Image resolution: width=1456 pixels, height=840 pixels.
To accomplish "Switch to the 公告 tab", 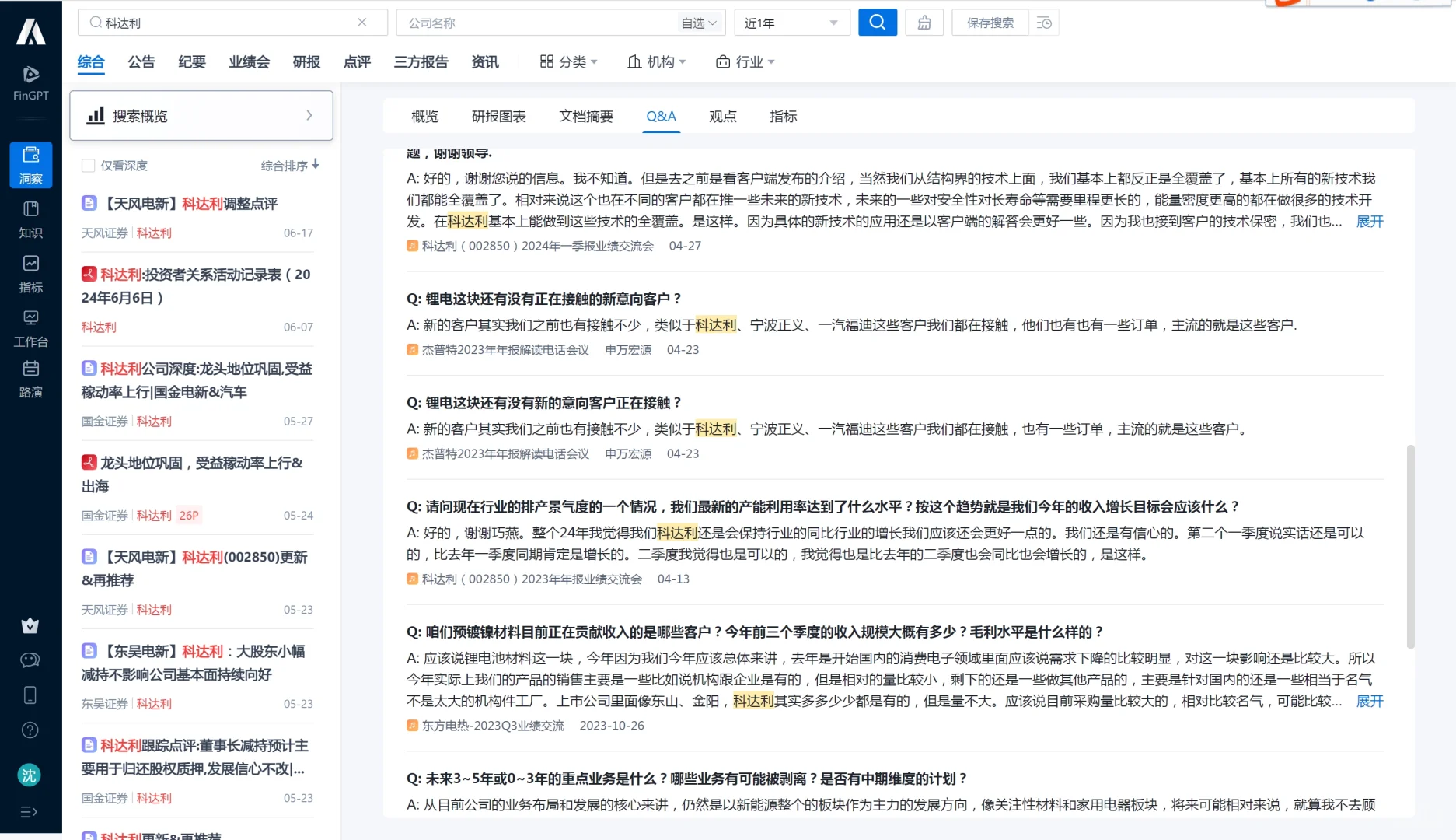I will point(141,62).
